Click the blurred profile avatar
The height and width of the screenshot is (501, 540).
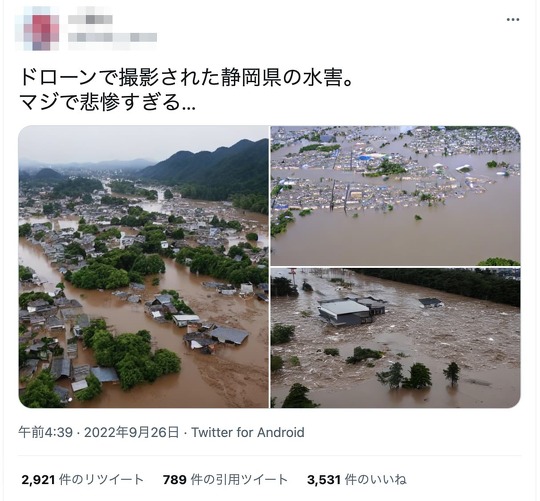click(39, 29)
